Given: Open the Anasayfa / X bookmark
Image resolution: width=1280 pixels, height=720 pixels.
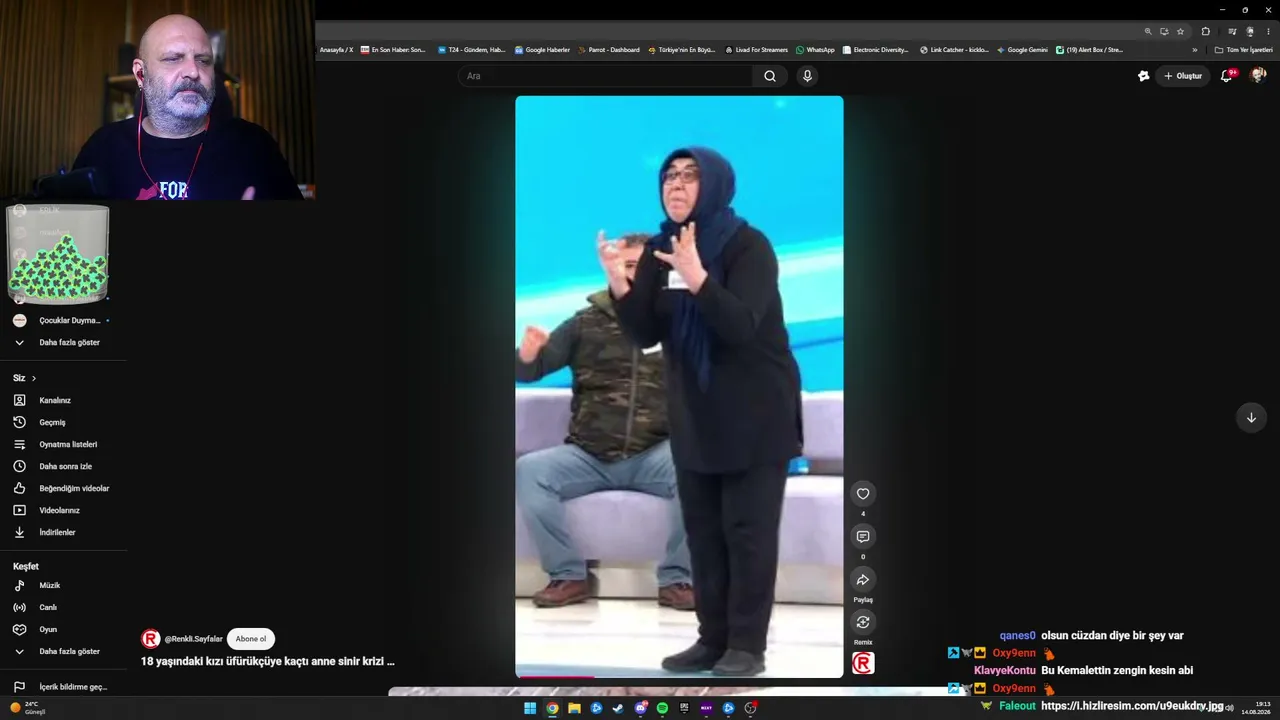Looking at the screenshot, I should (336, 50).
